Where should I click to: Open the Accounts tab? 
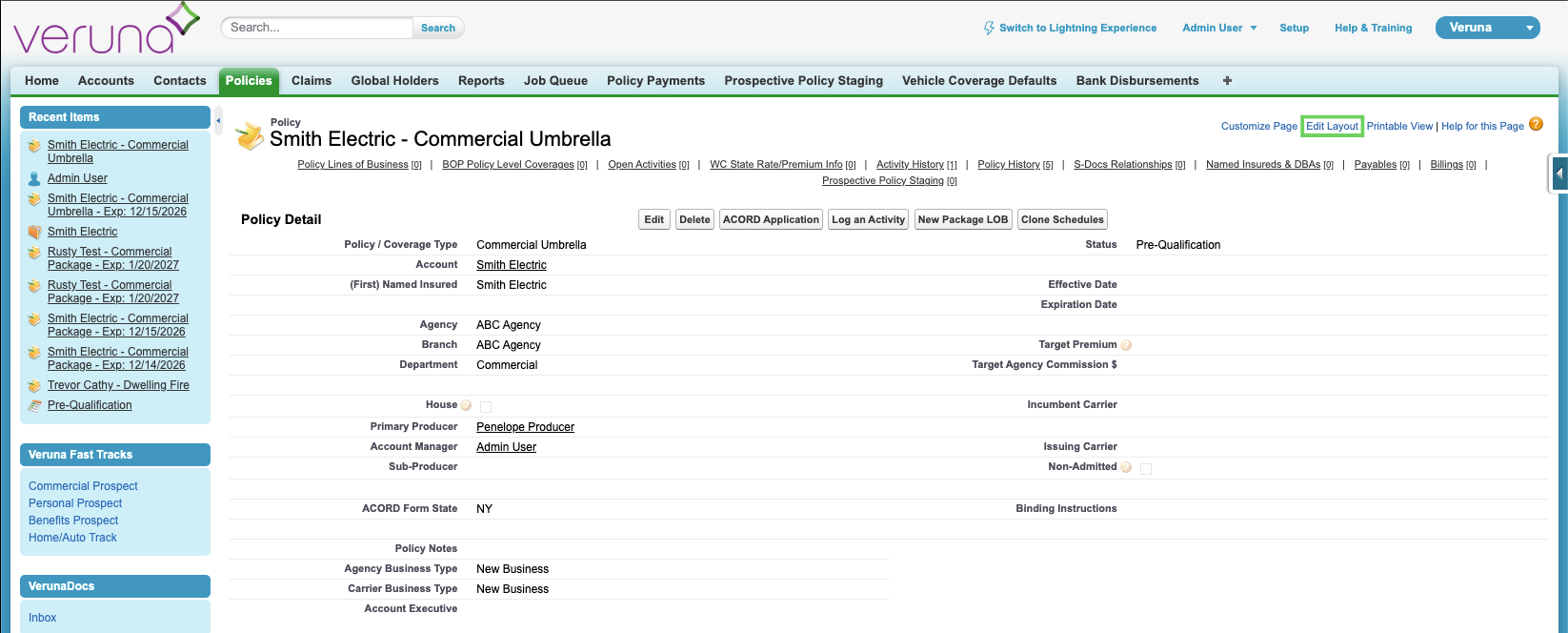pyautogui.click(x=106, y=81)
